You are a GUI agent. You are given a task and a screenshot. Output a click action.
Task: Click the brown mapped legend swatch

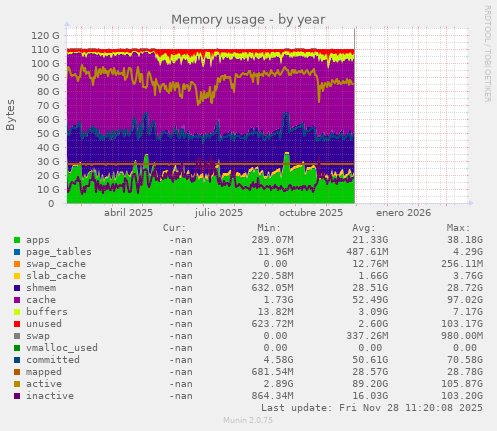pos(17,372)
